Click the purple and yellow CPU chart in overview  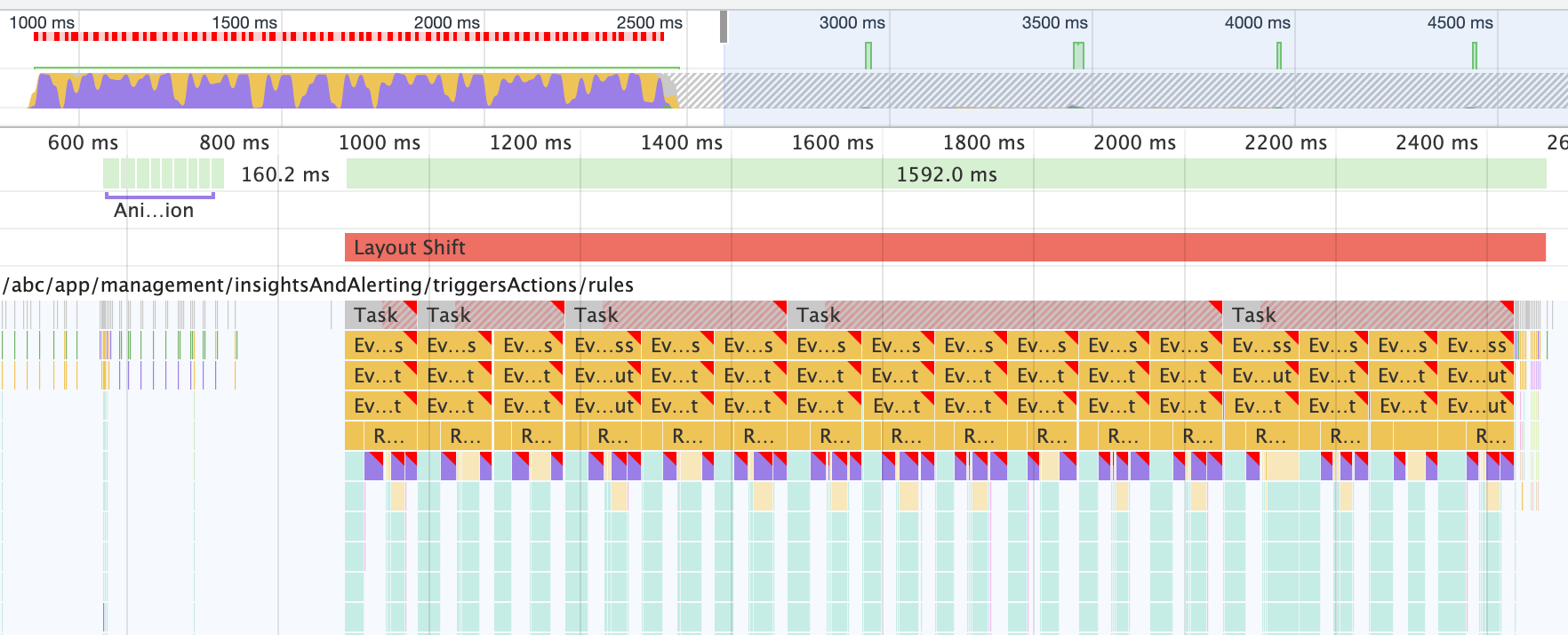tap(354, 90)
